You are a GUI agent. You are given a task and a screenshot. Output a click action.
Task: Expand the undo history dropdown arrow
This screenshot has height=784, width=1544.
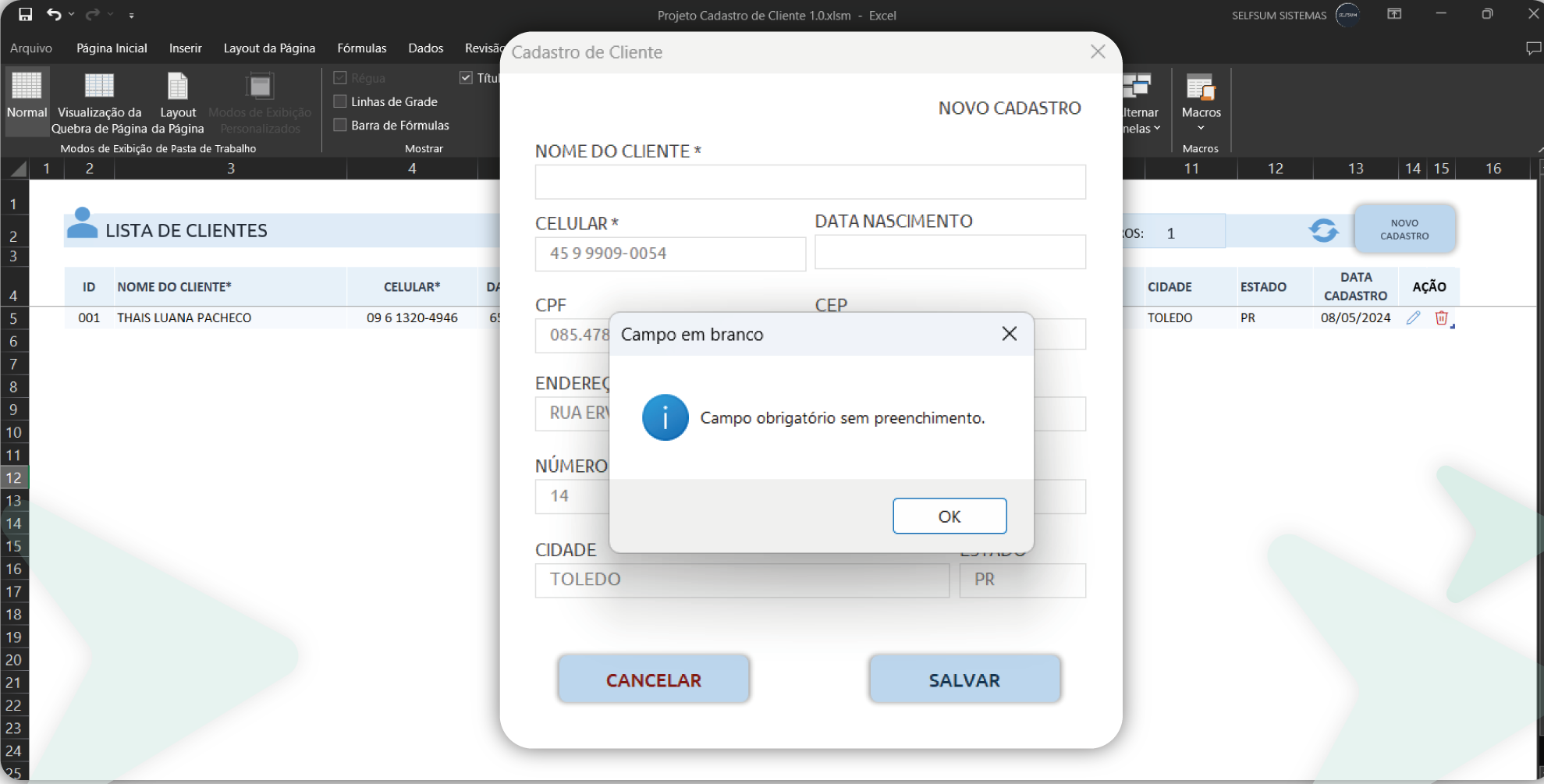(72, 14)
